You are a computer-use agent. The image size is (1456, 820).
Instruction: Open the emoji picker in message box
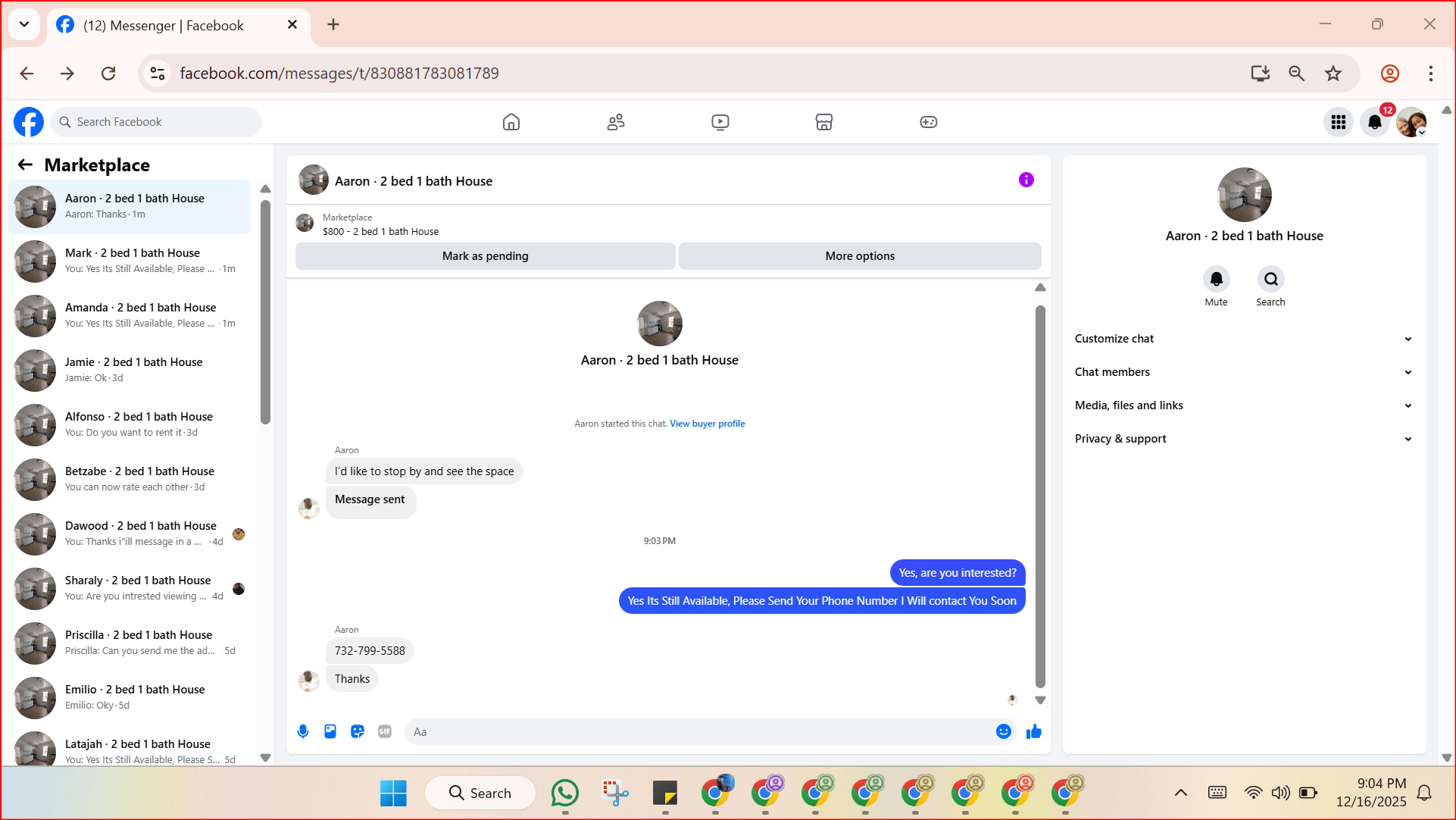1004,731
